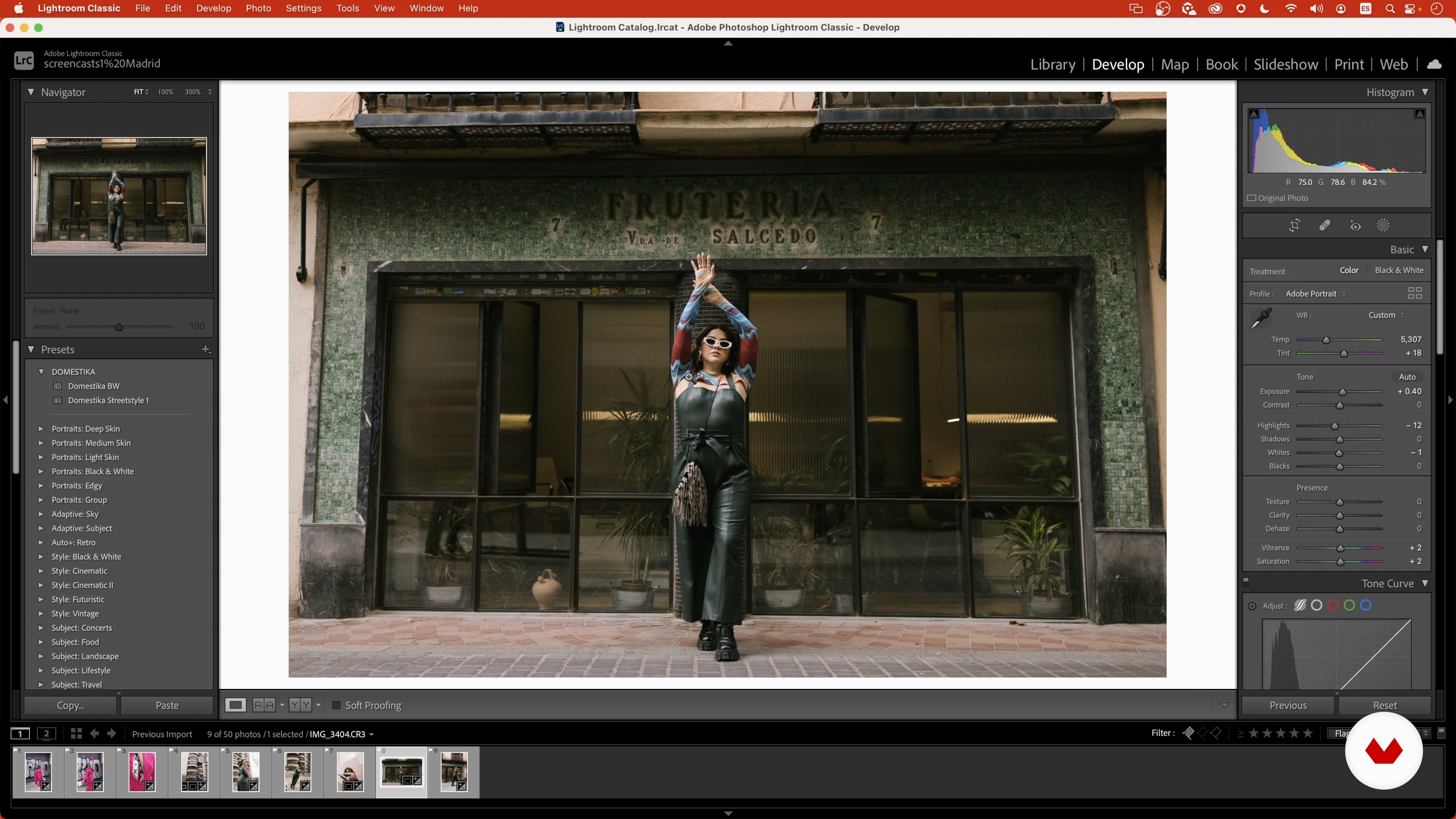Collapse the Basic panel

[1425, 249]
